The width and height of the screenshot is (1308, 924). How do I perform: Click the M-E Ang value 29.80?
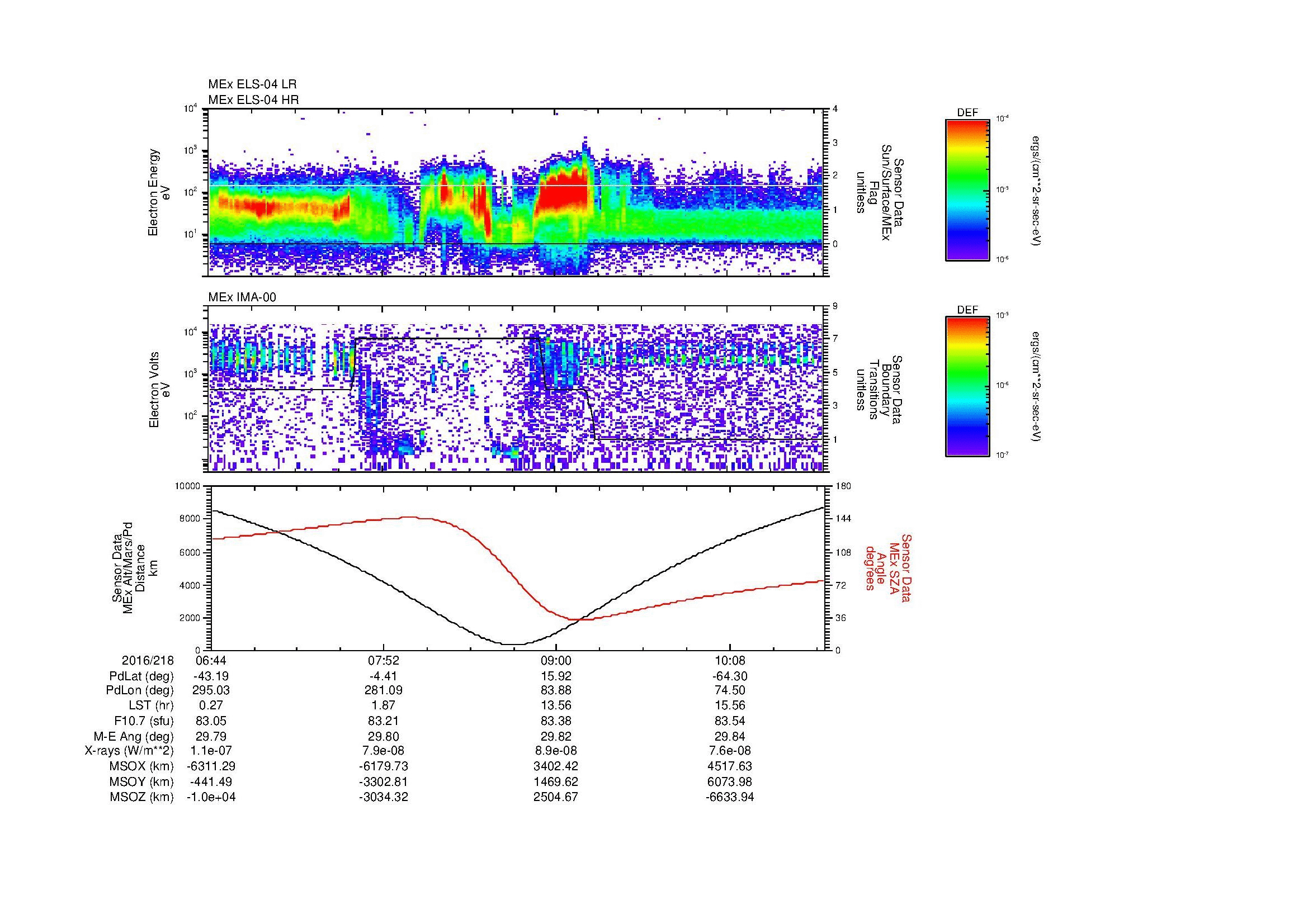[x=384, y=736]
